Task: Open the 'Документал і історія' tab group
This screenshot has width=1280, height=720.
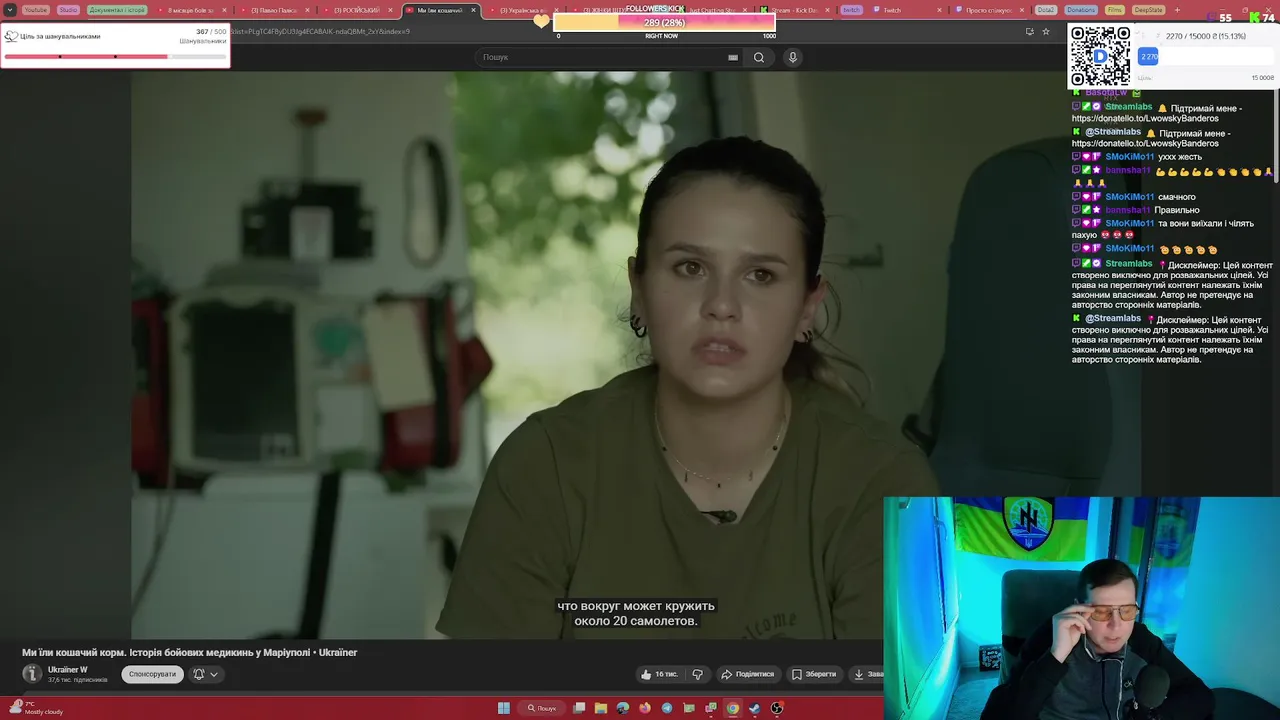Action: (x=117, y=10)
